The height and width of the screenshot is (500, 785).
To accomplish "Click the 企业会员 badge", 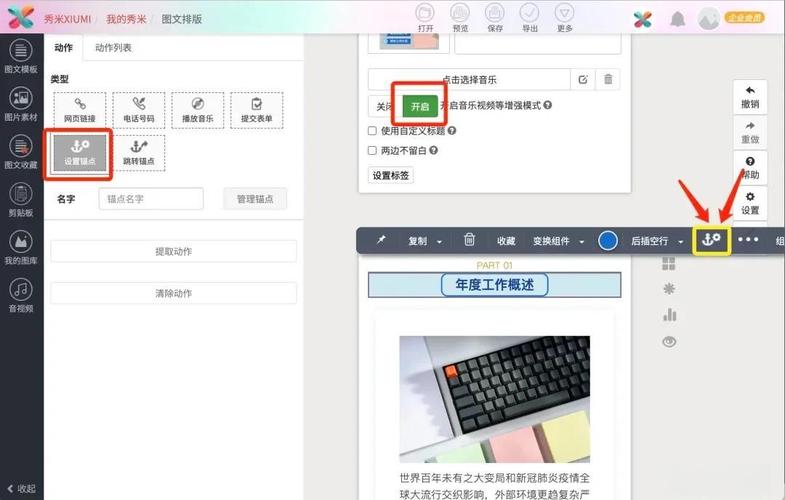I will 745,18.
